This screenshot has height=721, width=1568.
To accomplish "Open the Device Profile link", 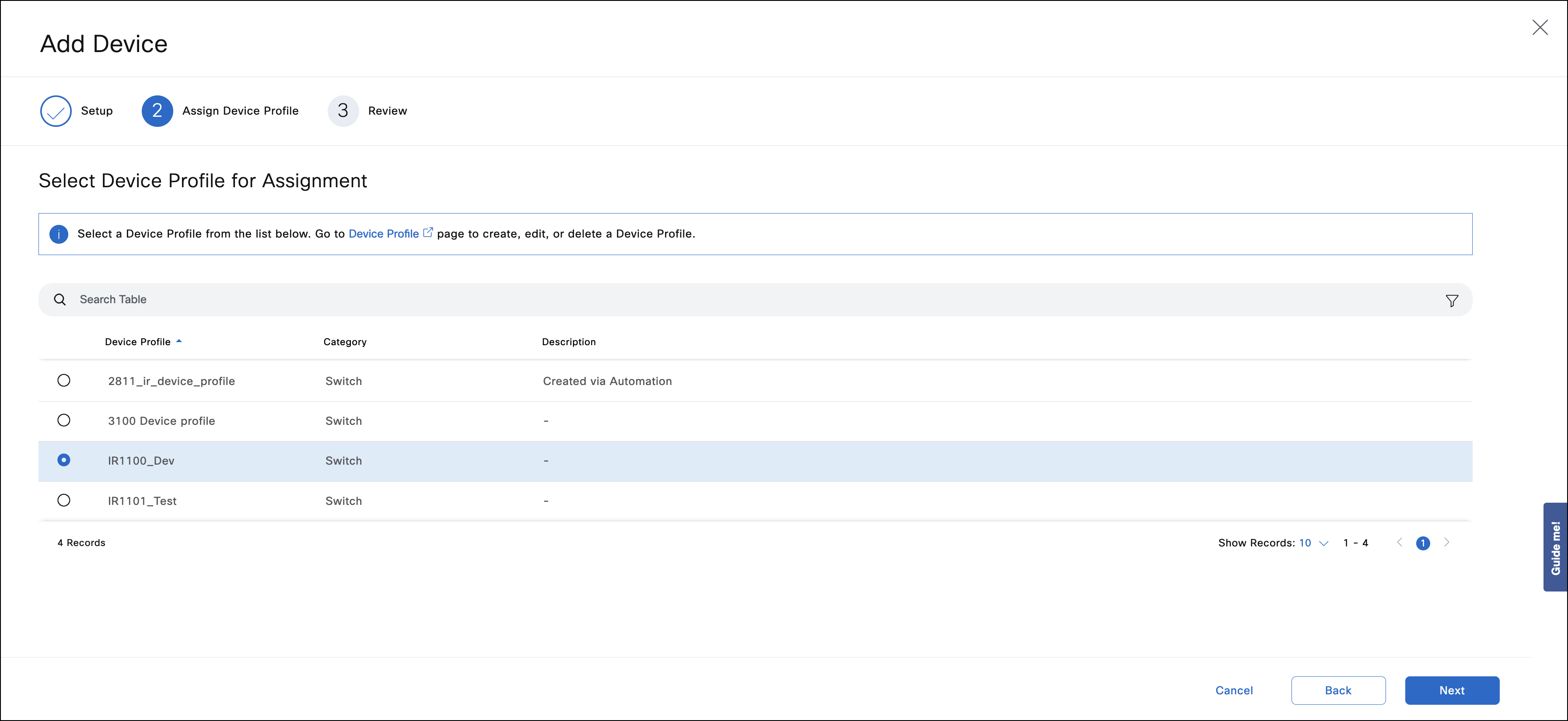I will tap(384, 233).
